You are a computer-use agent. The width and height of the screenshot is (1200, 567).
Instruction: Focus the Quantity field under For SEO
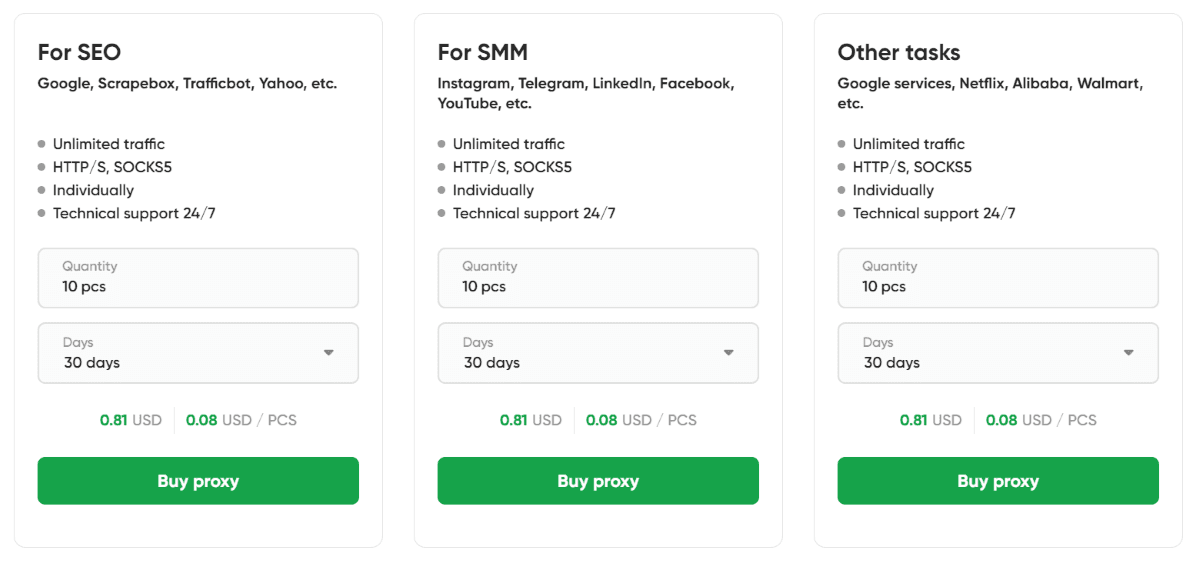198,278
